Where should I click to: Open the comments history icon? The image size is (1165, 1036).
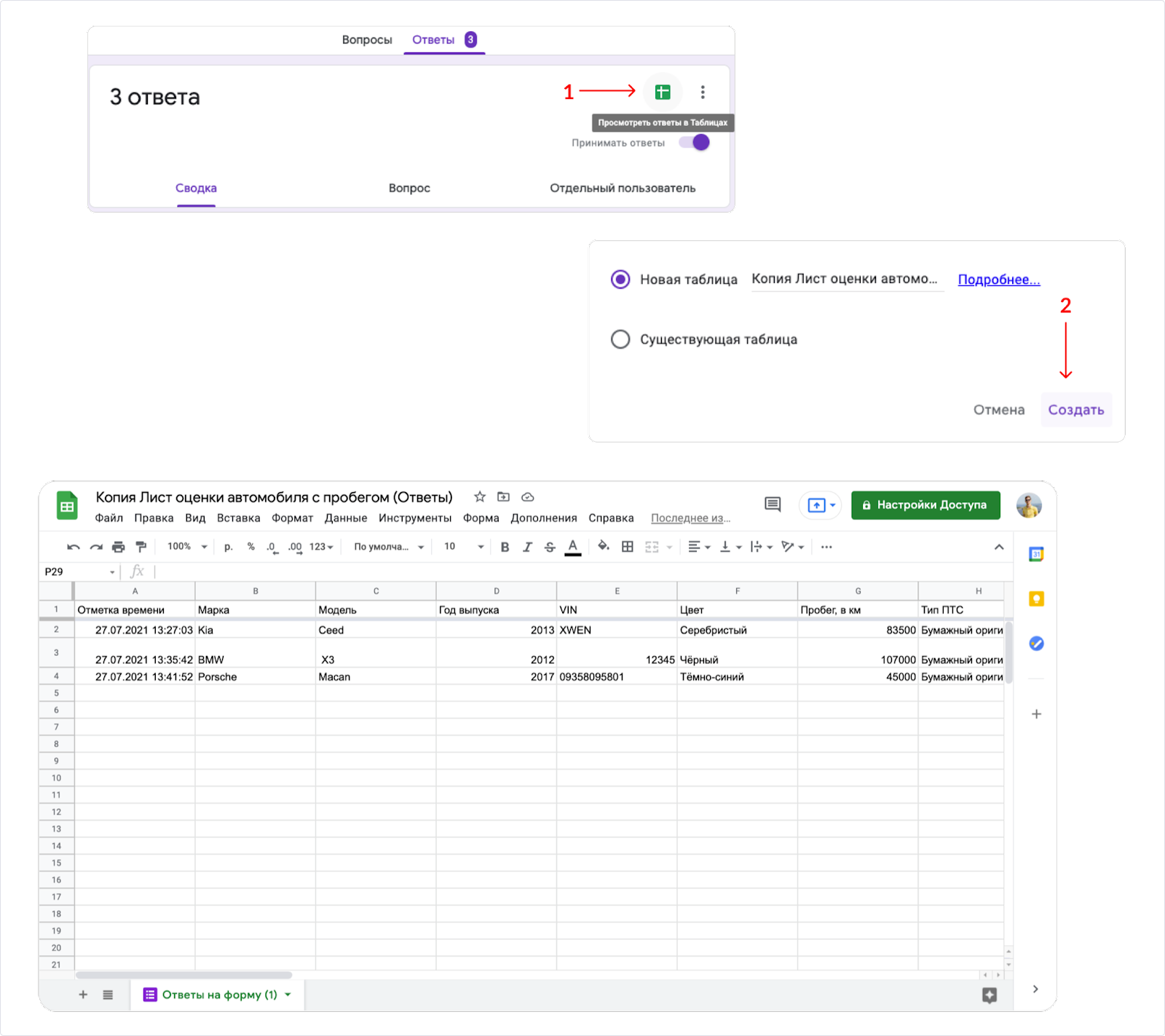pyautogui.click(x=773, y=505)
